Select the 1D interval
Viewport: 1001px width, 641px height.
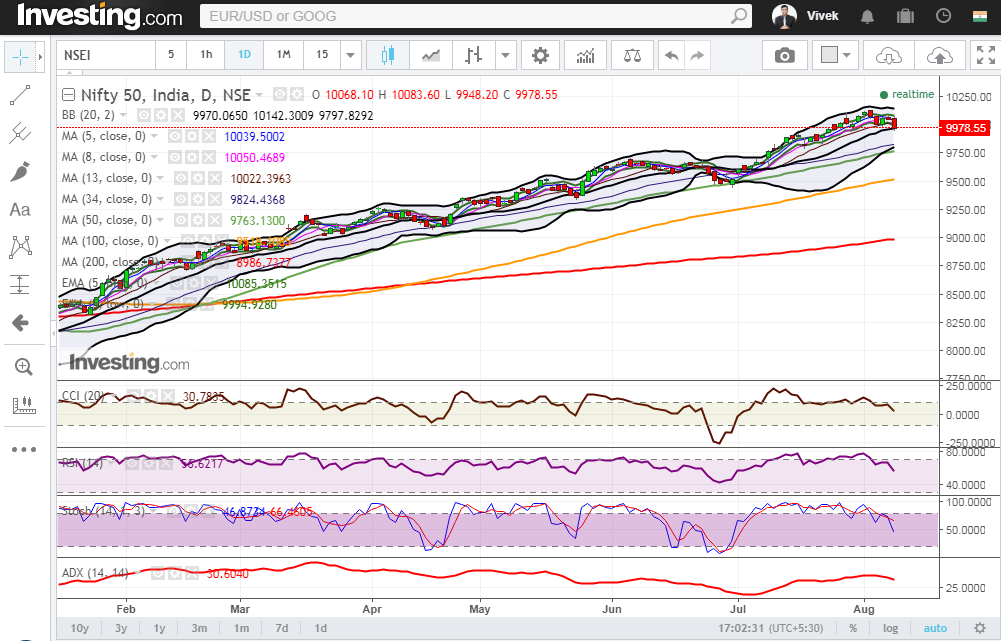tap(245, 55)
